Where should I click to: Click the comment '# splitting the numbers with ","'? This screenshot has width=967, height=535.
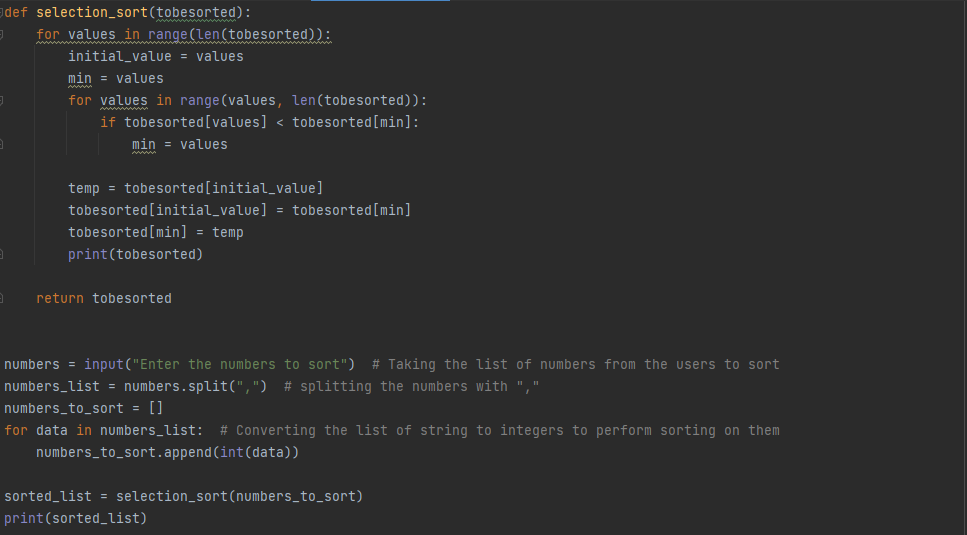tap(411, 386)
